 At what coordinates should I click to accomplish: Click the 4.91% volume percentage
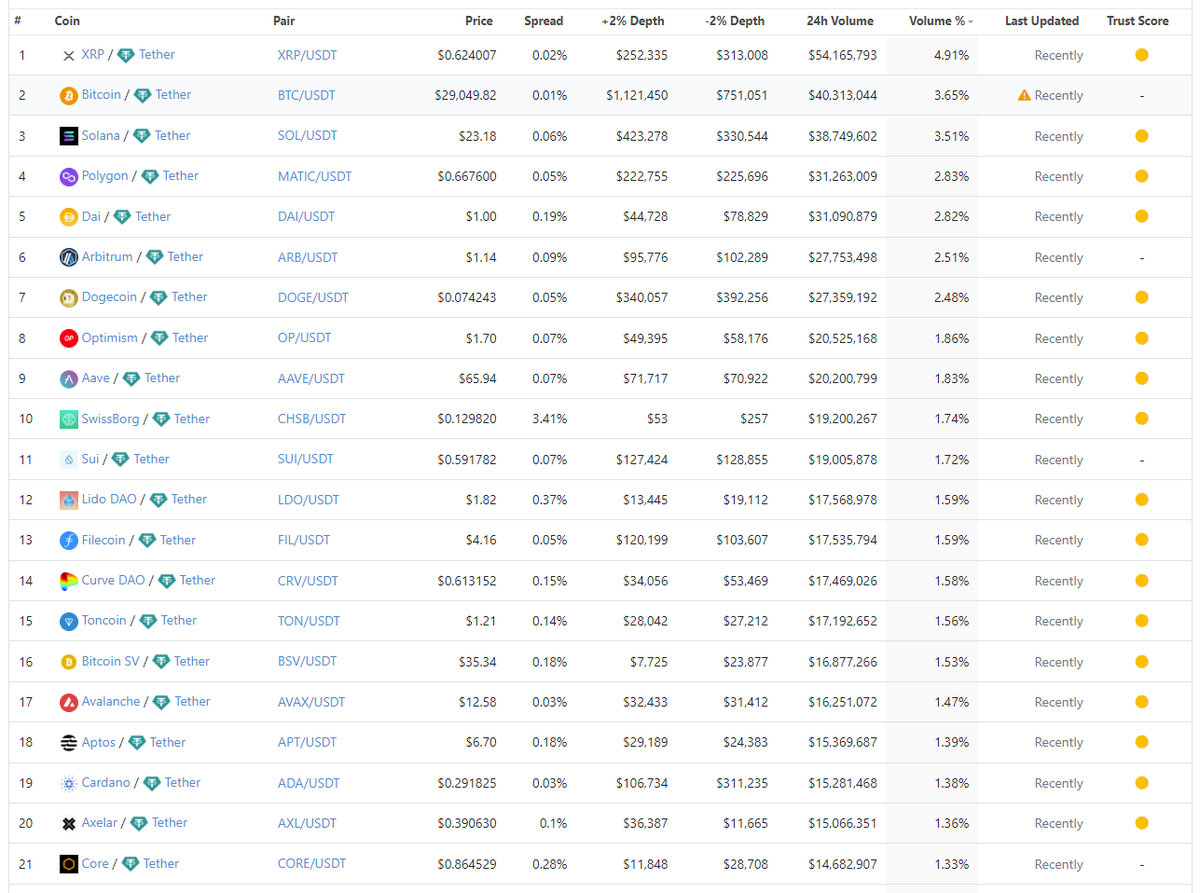[x=951, y=55]
